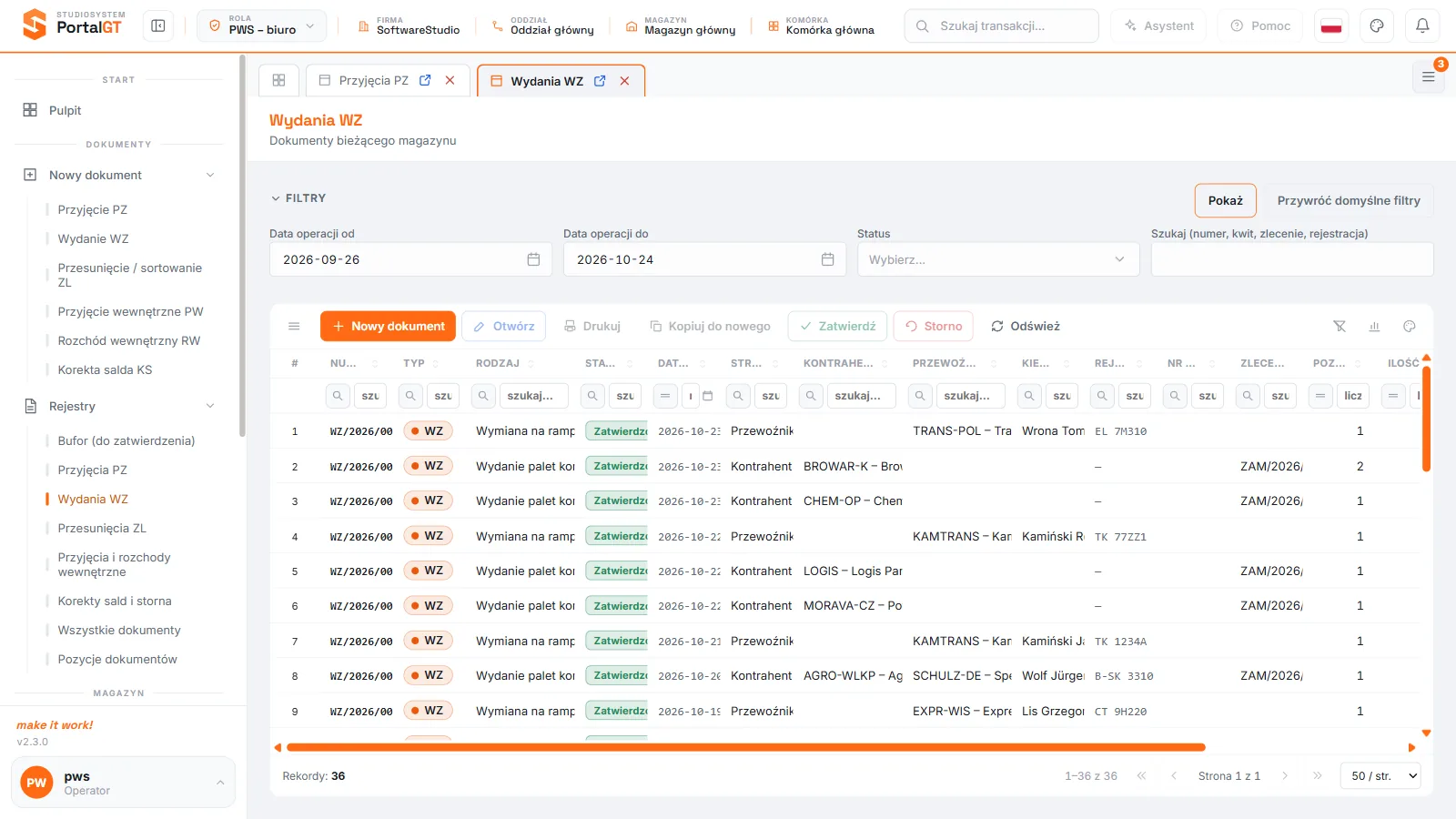
Task: Click the Otwórz toolbar button
Action: pyautogui.click(x=503, y=326)
